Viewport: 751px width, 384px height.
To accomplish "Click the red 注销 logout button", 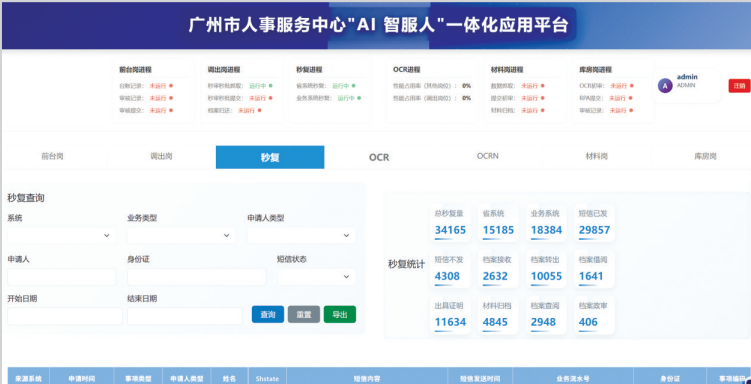I will coord(740,86).
